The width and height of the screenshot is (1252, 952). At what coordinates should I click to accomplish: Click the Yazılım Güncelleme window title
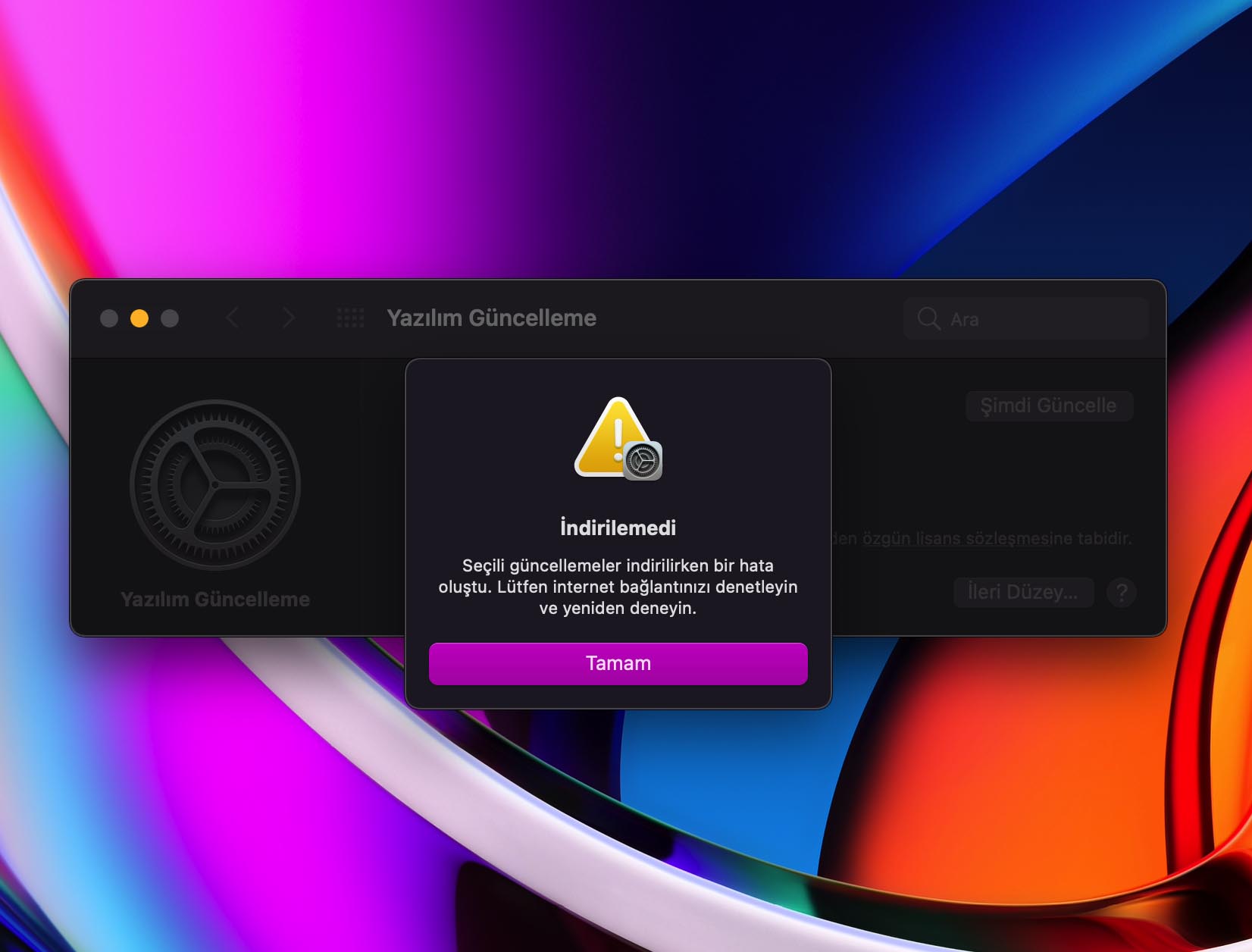point(491,318)
